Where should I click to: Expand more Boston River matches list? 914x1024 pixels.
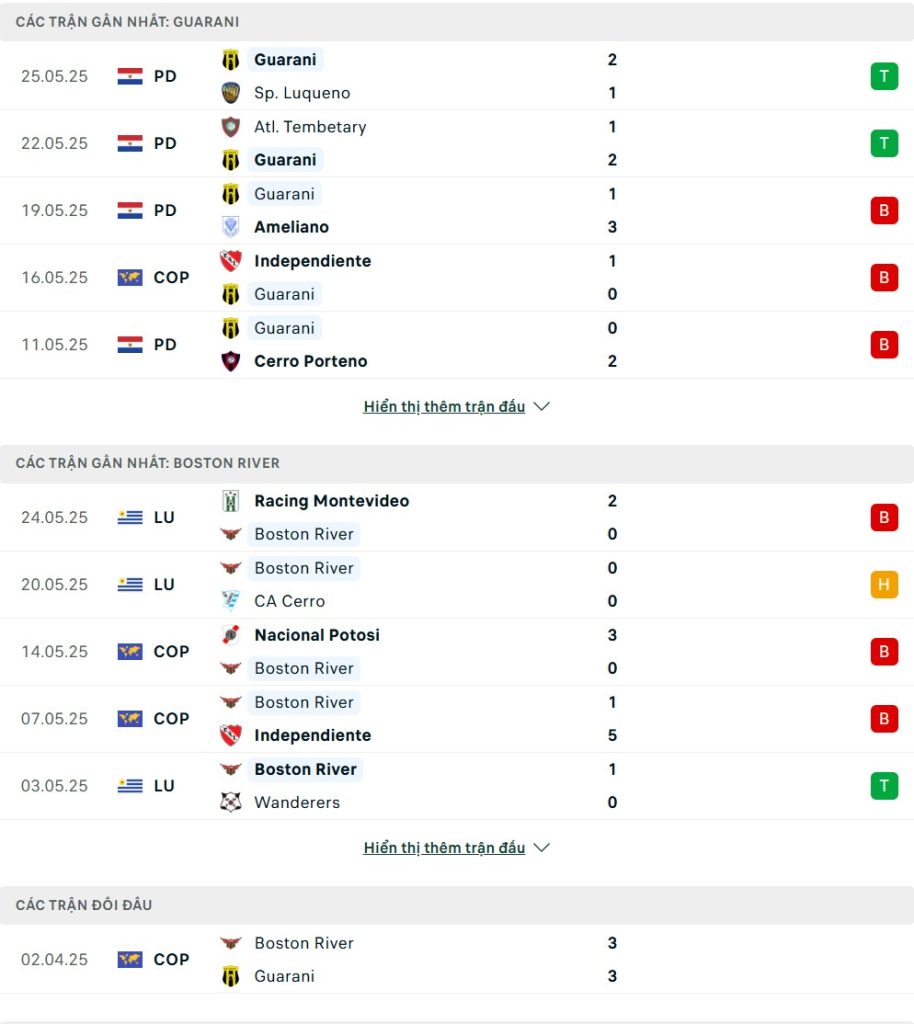point(444,848)
